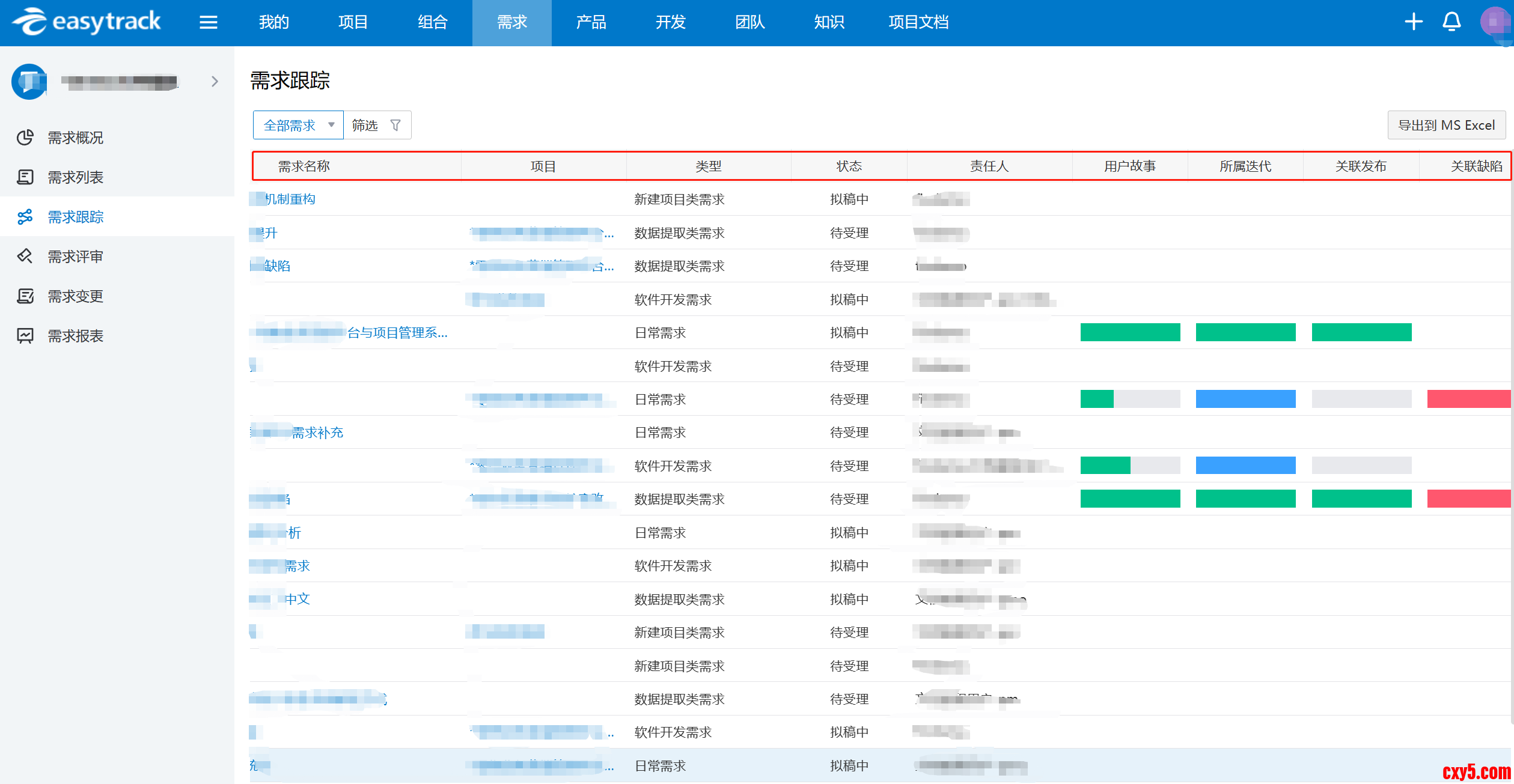The image size is (1514, 784).
Task: Click the 需求变更 sidebar icon
Action: click(x=25, y=296)
